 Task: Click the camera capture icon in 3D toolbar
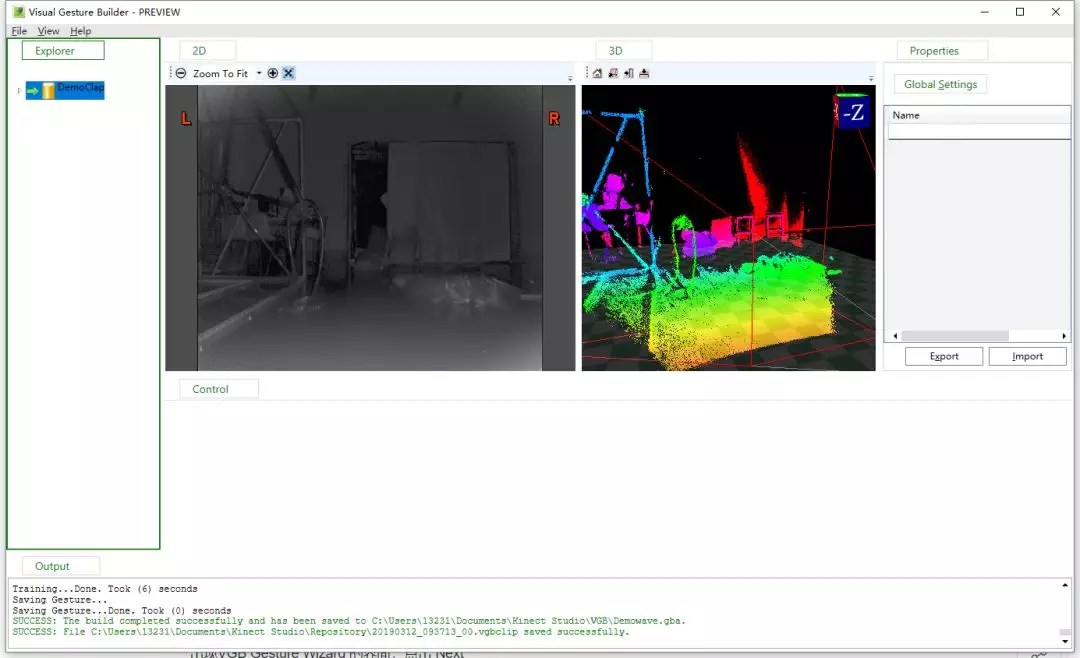[613, 73]
